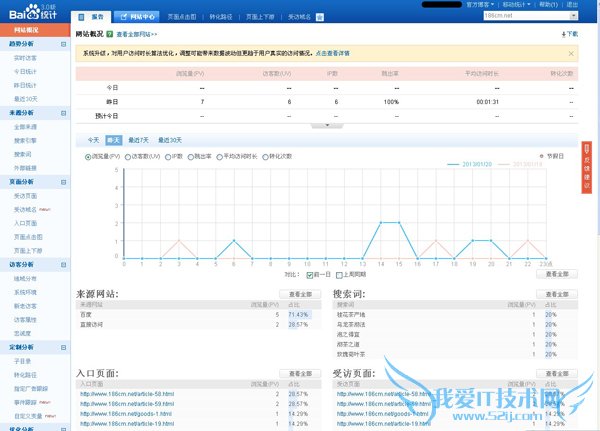Collapse the 来源分析 sidebar section

64,113
